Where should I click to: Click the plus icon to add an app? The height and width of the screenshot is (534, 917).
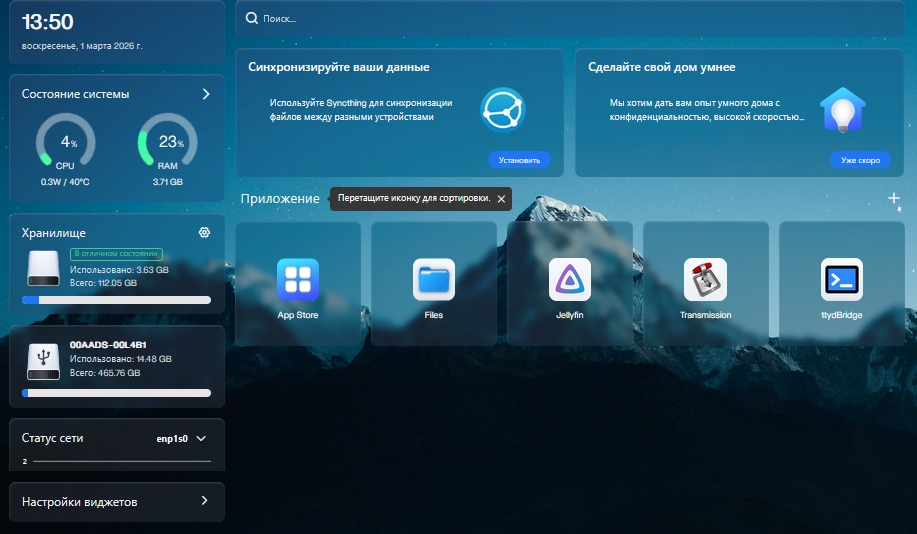[x=894, y=198]
